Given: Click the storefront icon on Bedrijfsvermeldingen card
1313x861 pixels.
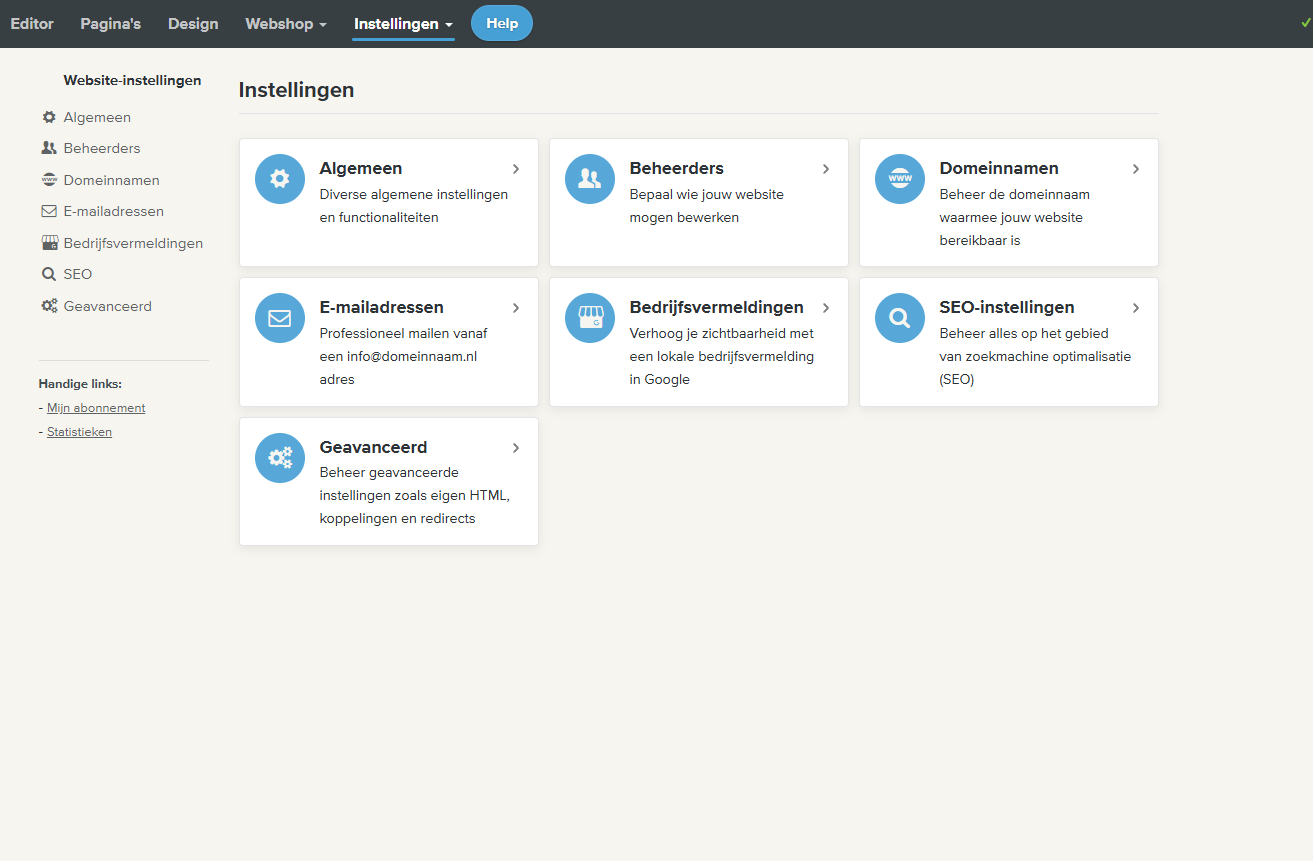Looking at the screenshot, I should pos(590,318).
